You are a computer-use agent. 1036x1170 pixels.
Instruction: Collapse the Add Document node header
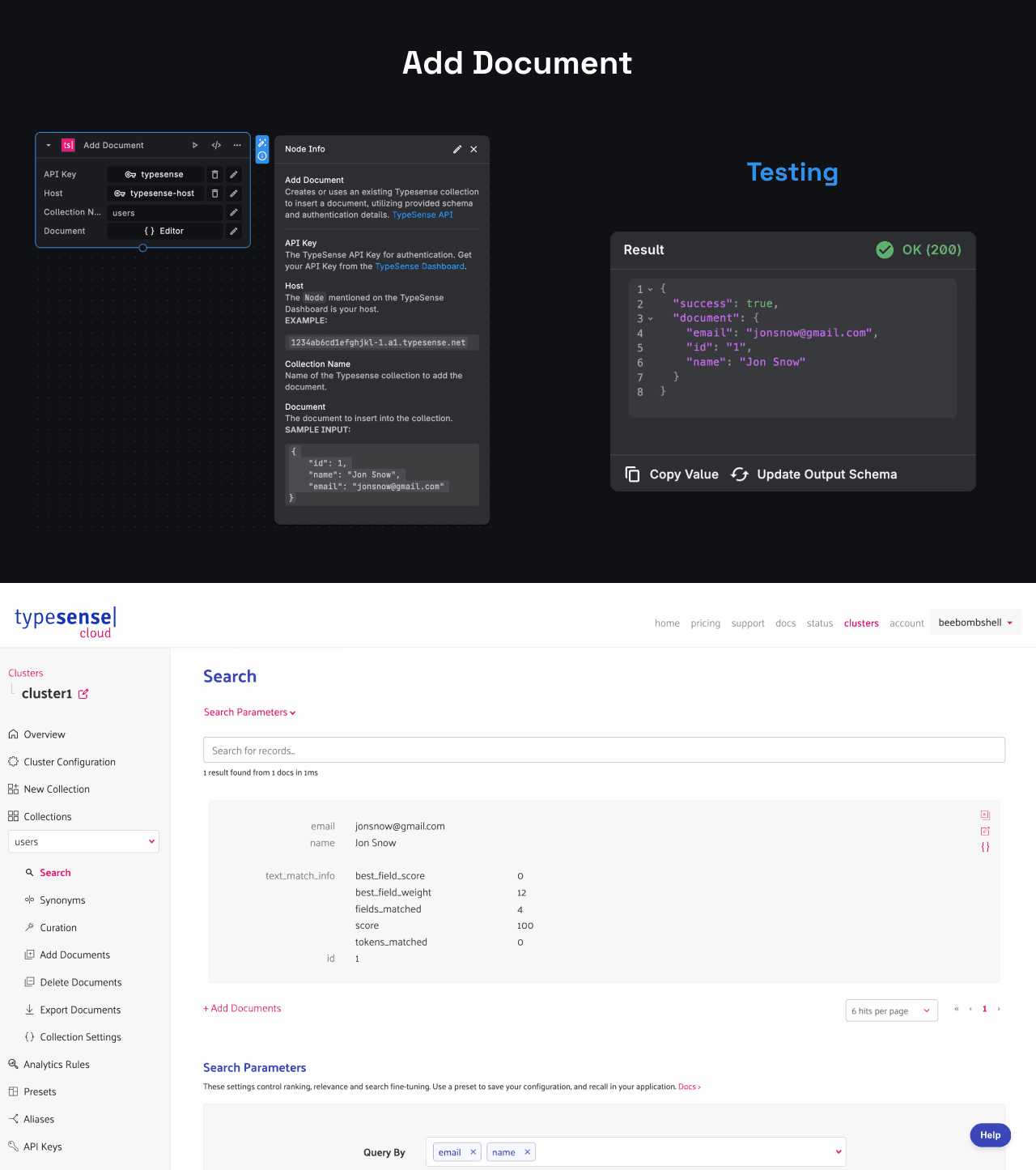coord(49,145)
